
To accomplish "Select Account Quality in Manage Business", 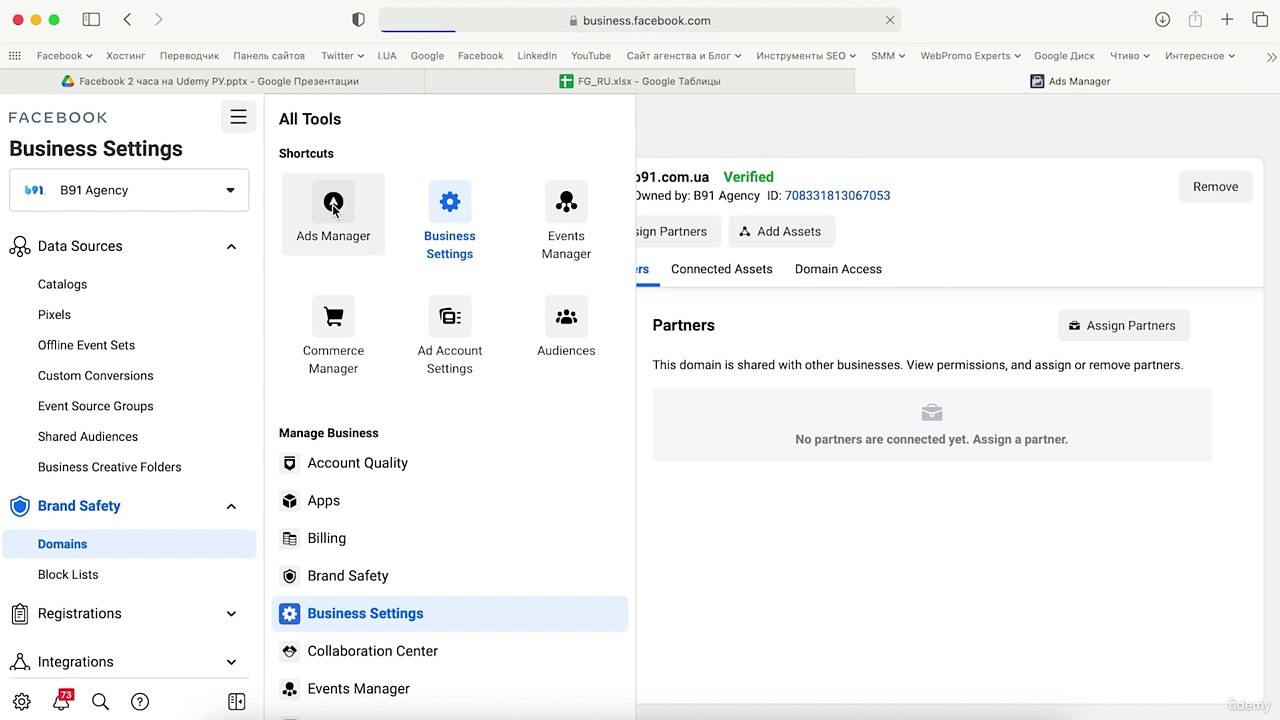I will 357,463.
